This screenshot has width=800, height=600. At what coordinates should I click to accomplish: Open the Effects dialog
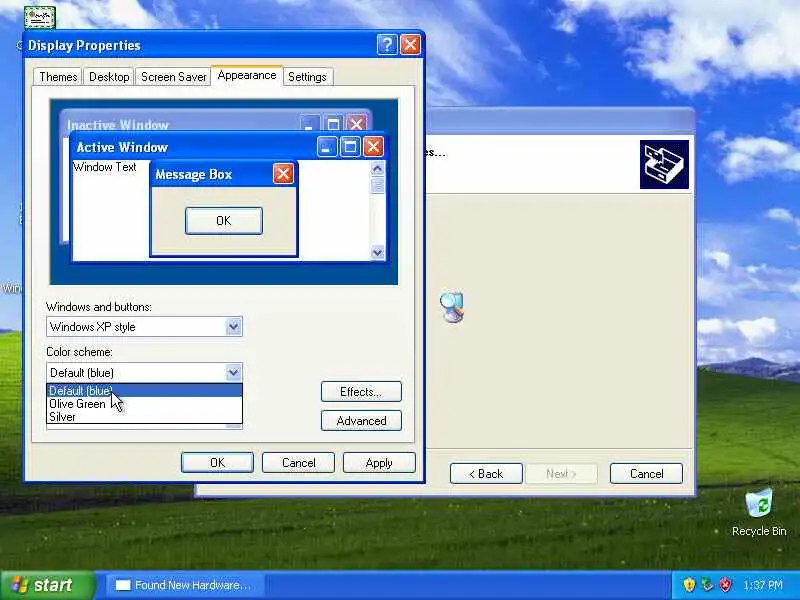361,392
